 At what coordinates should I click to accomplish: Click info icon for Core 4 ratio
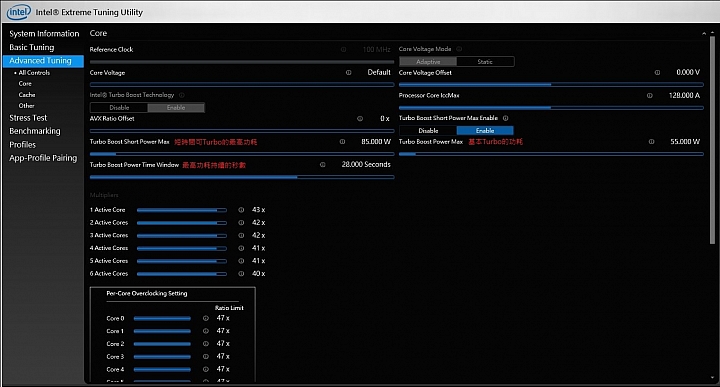point(206,369)
